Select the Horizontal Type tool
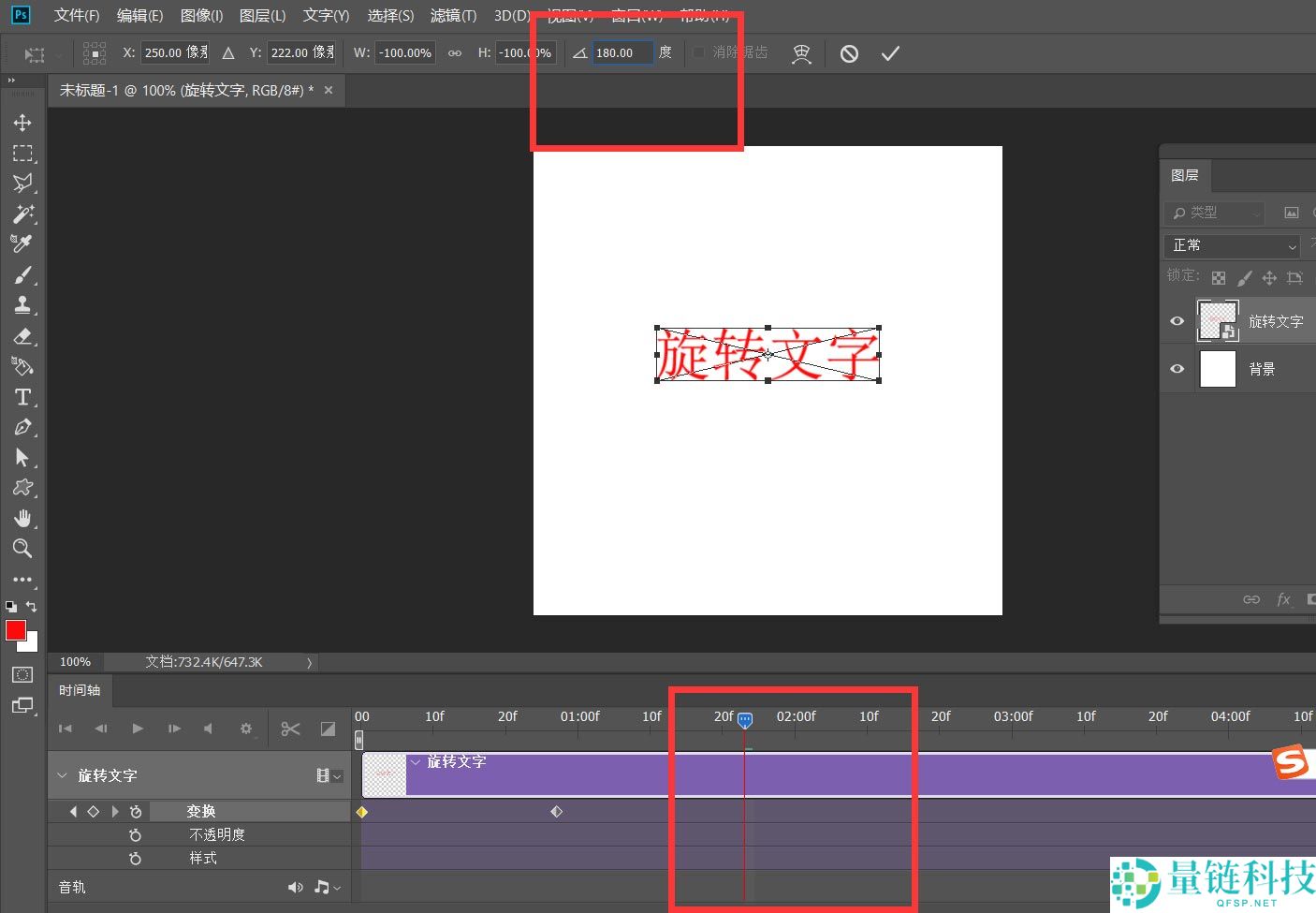 point(22,397)
